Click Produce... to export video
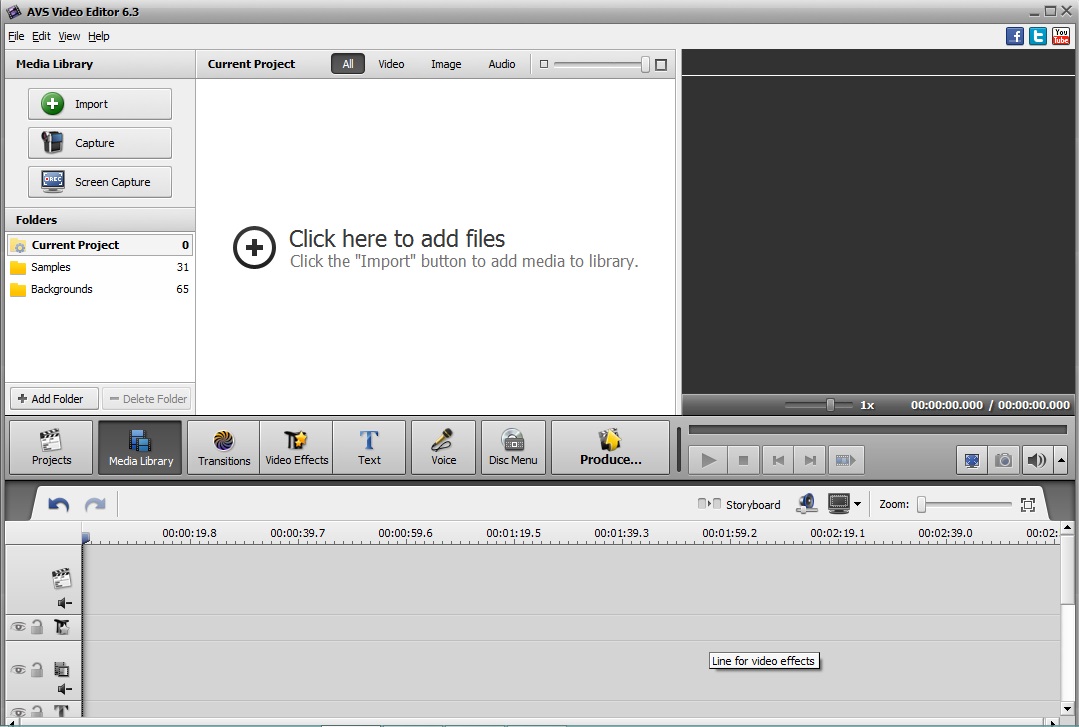Image resolution: width=1079 pixels, height=727 pixels. coord(610,447)
